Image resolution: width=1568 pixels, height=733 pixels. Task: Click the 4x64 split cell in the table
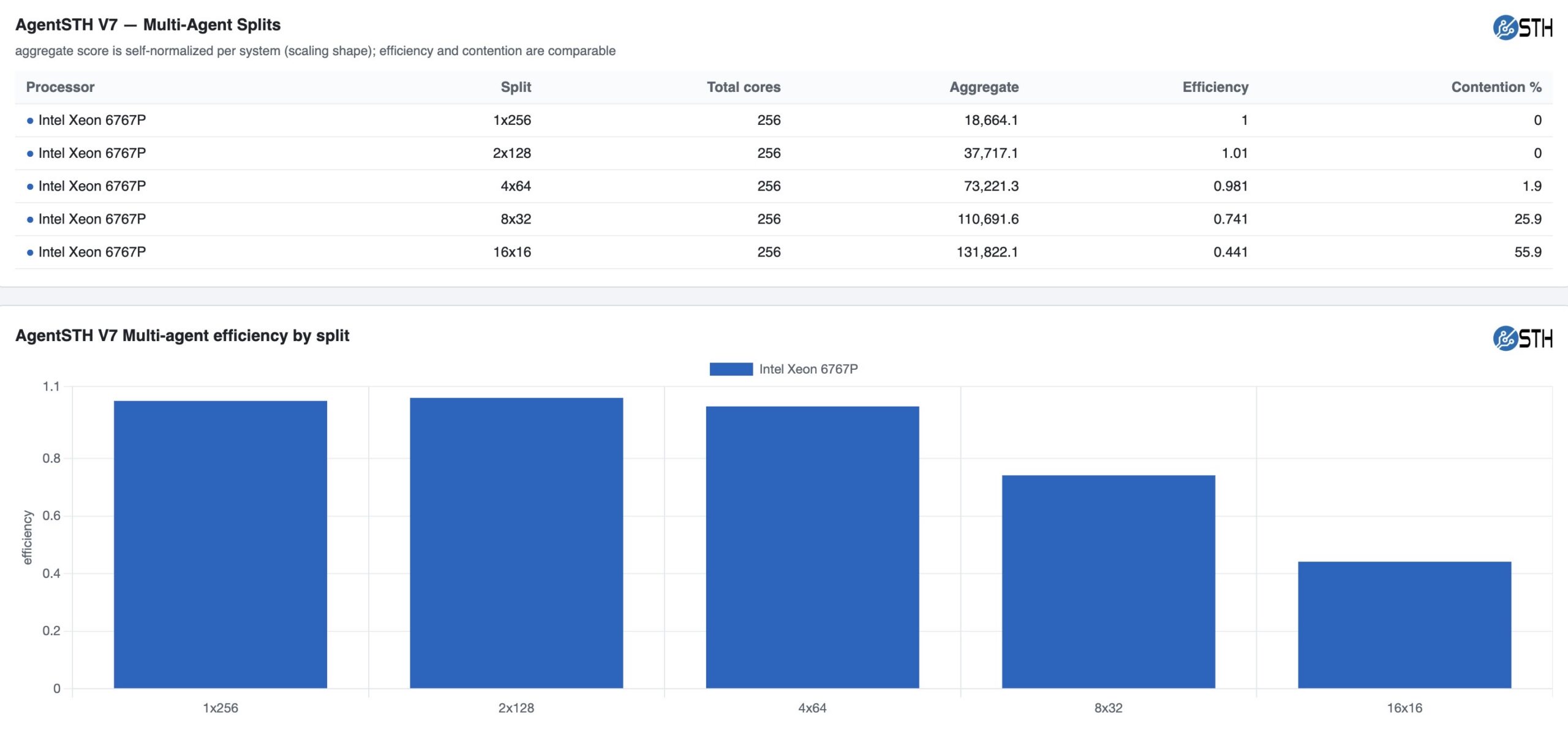(516, 186)
